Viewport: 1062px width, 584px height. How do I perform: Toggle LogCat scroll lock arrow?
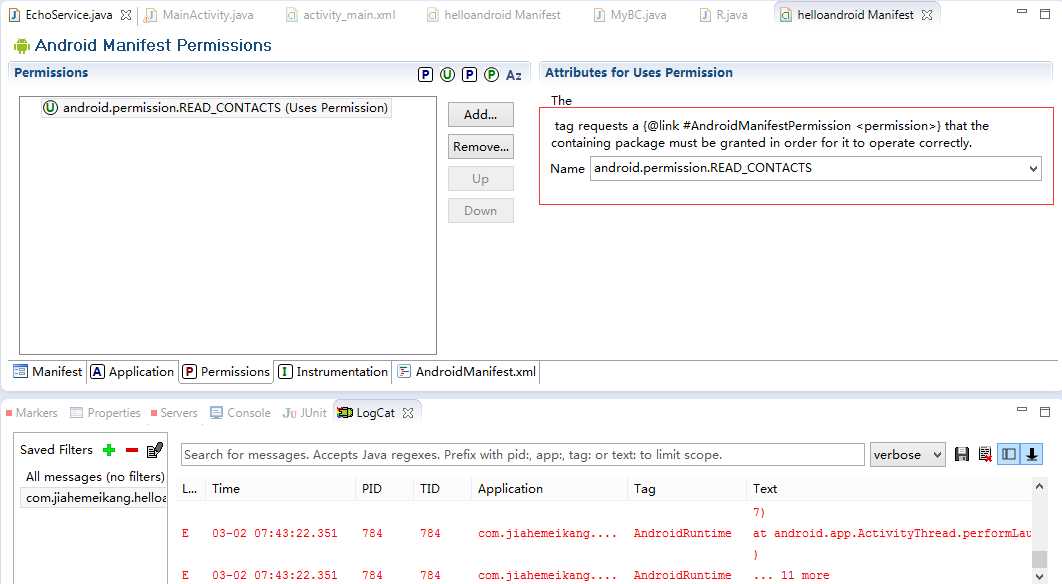(x=1032, y=455)
